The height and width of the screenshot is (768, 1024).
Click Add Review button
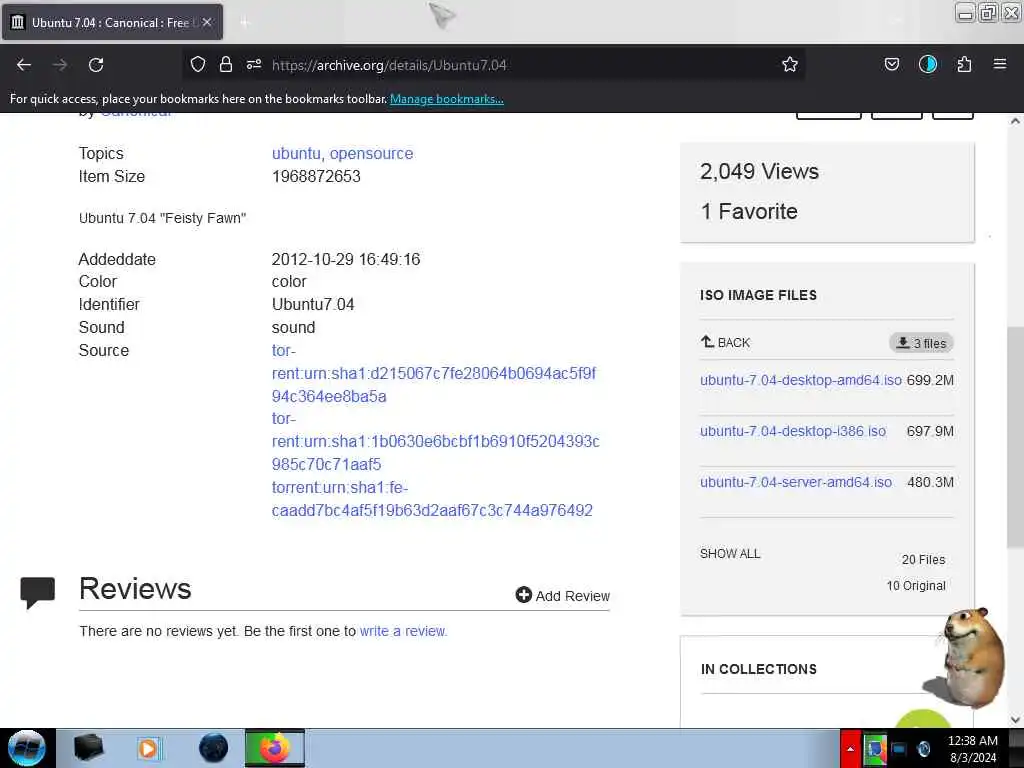click(563, 596)
